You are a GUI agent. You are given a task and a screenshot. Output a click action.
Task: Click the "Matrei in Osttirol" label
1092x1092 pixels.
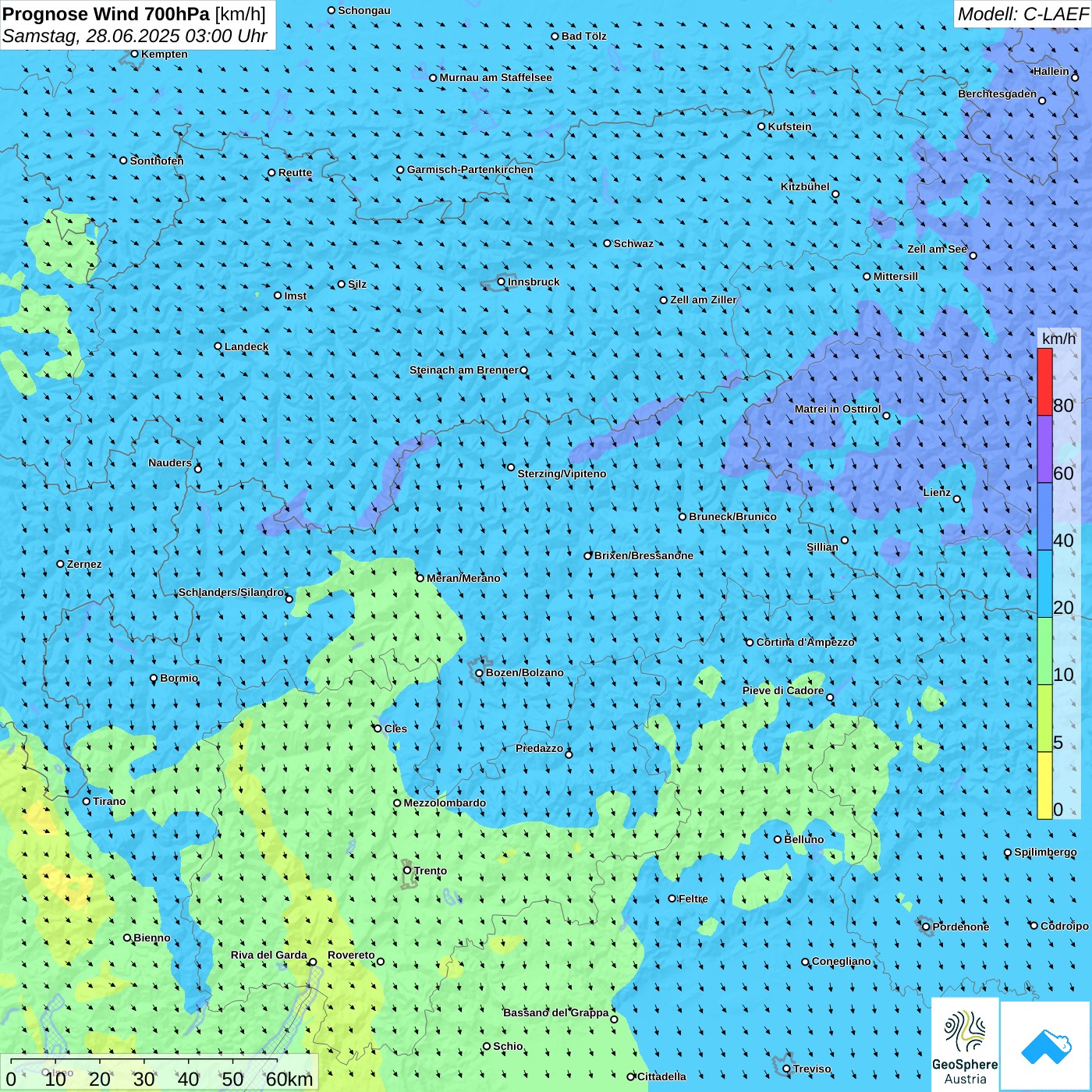(x=838, y=409)
